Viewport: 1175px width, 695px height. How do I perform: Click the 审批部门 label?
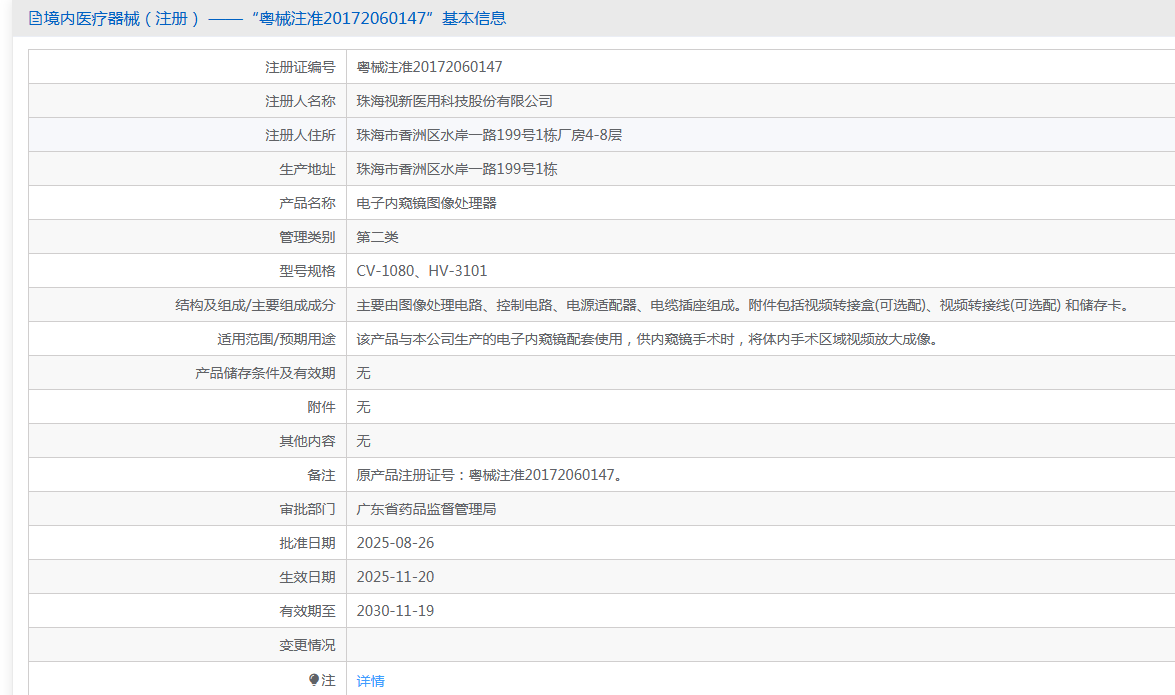click(307, 509)
